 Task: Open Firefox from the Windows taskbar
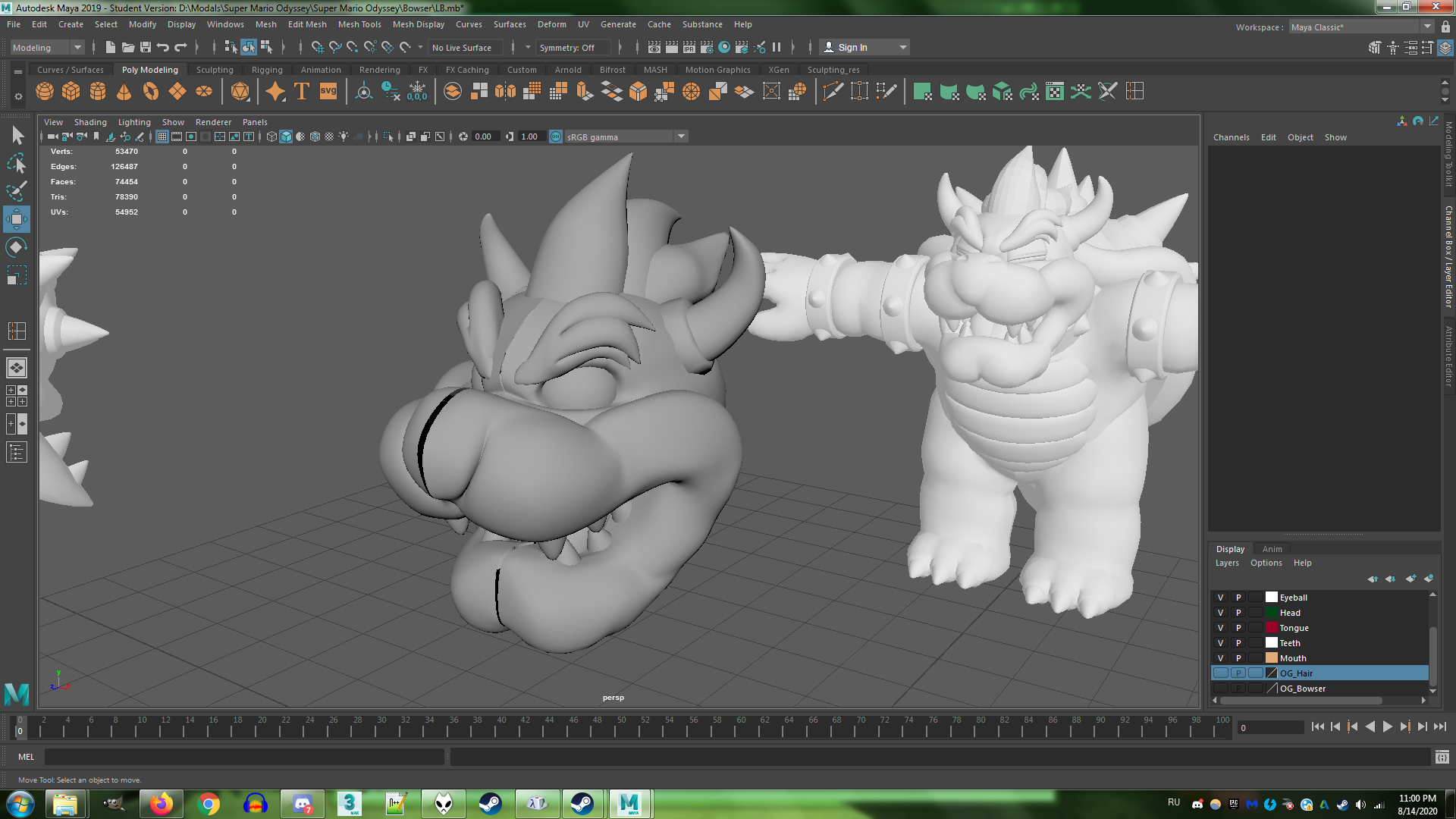point(161,804)
